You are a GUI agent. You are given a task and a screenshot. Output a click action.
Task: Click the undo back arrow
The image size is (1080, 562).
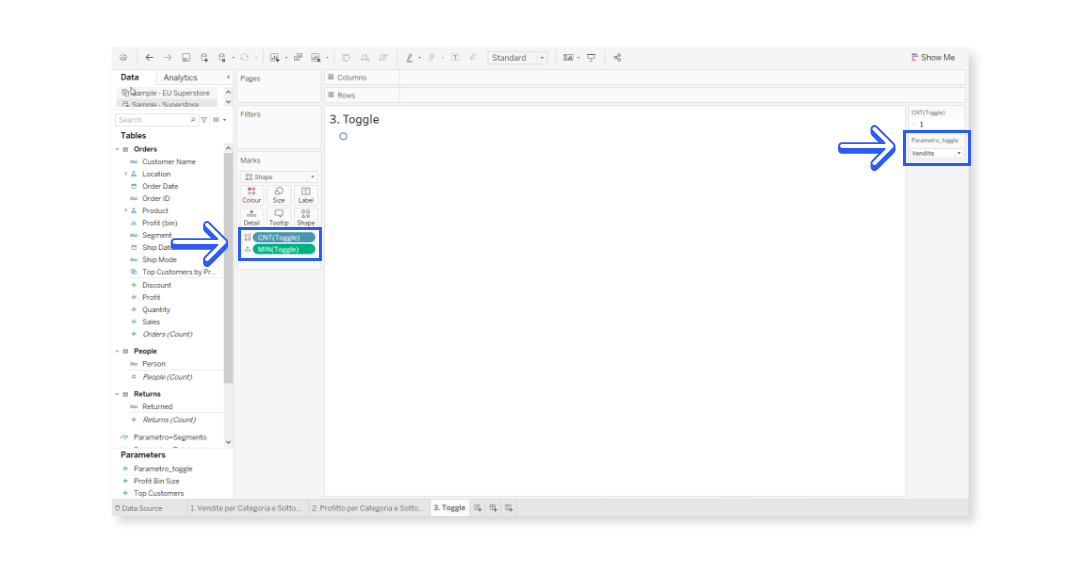(149, 58)
